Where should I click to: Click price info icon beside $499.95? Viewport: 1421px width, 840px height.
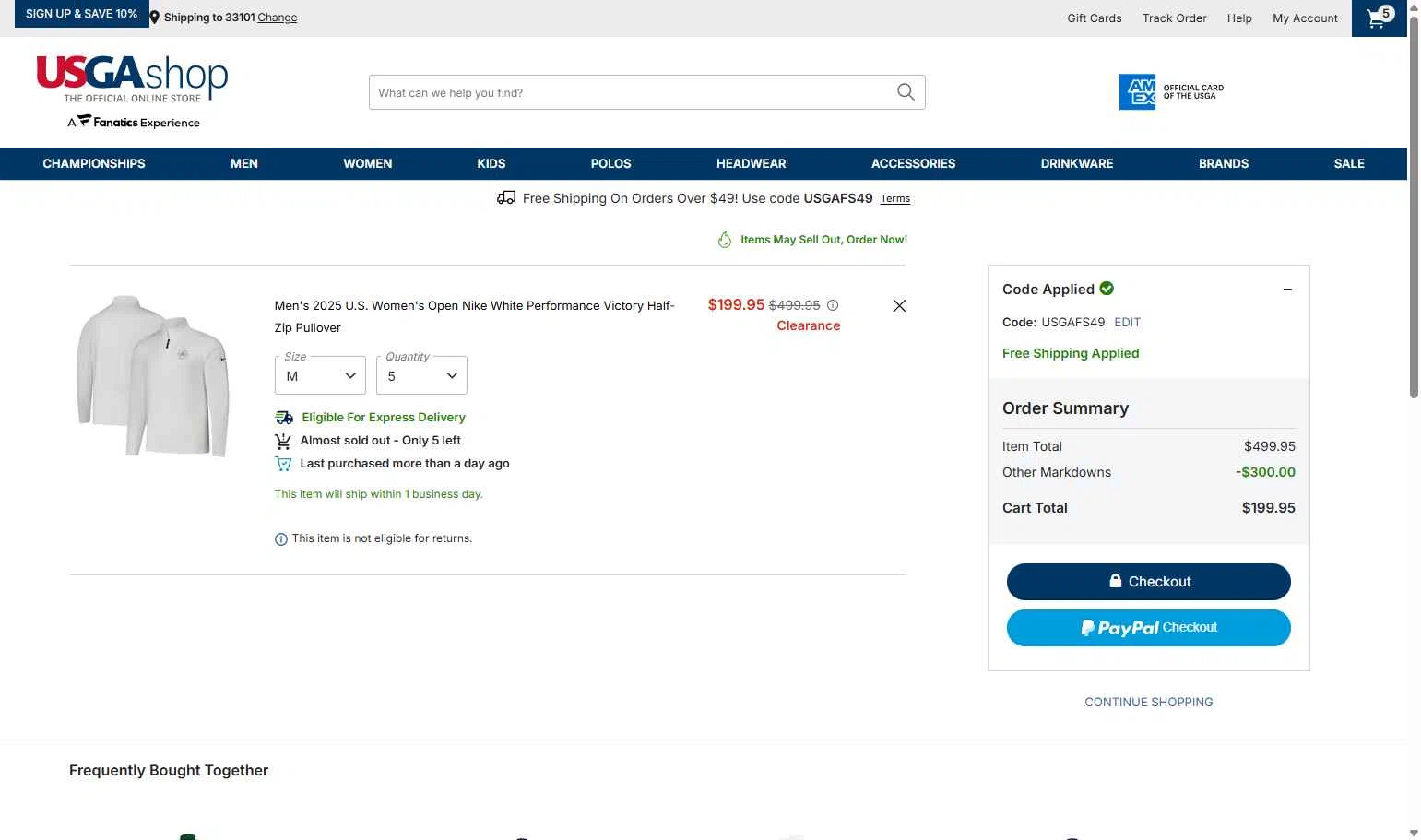click(x=833, y=305)
